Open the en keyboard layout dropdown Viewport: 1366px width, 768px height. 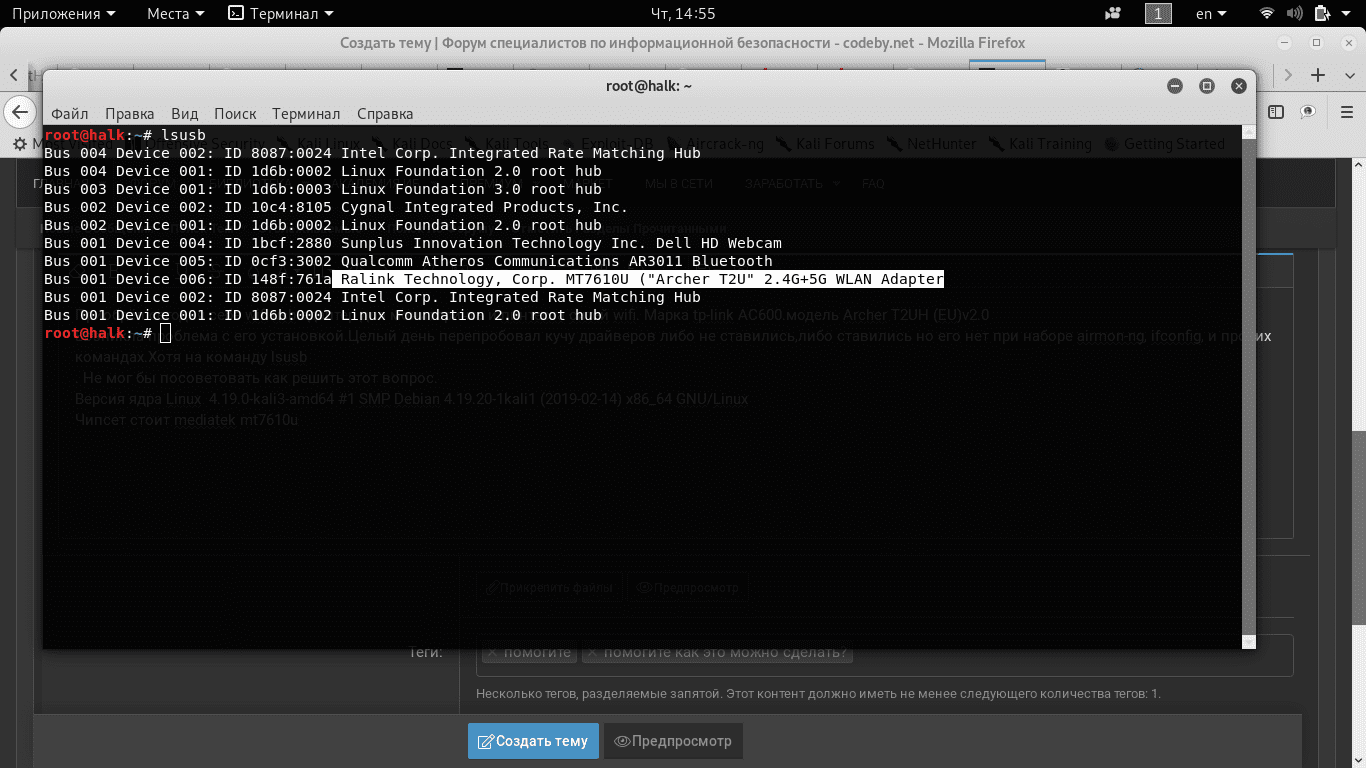[1213, 13]
